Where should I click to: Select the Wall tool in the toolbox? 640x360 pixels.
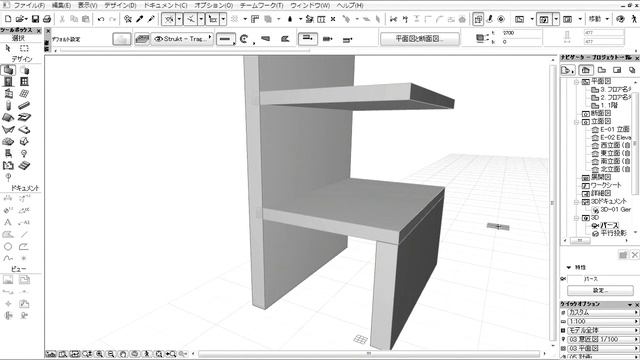[8, 70]
